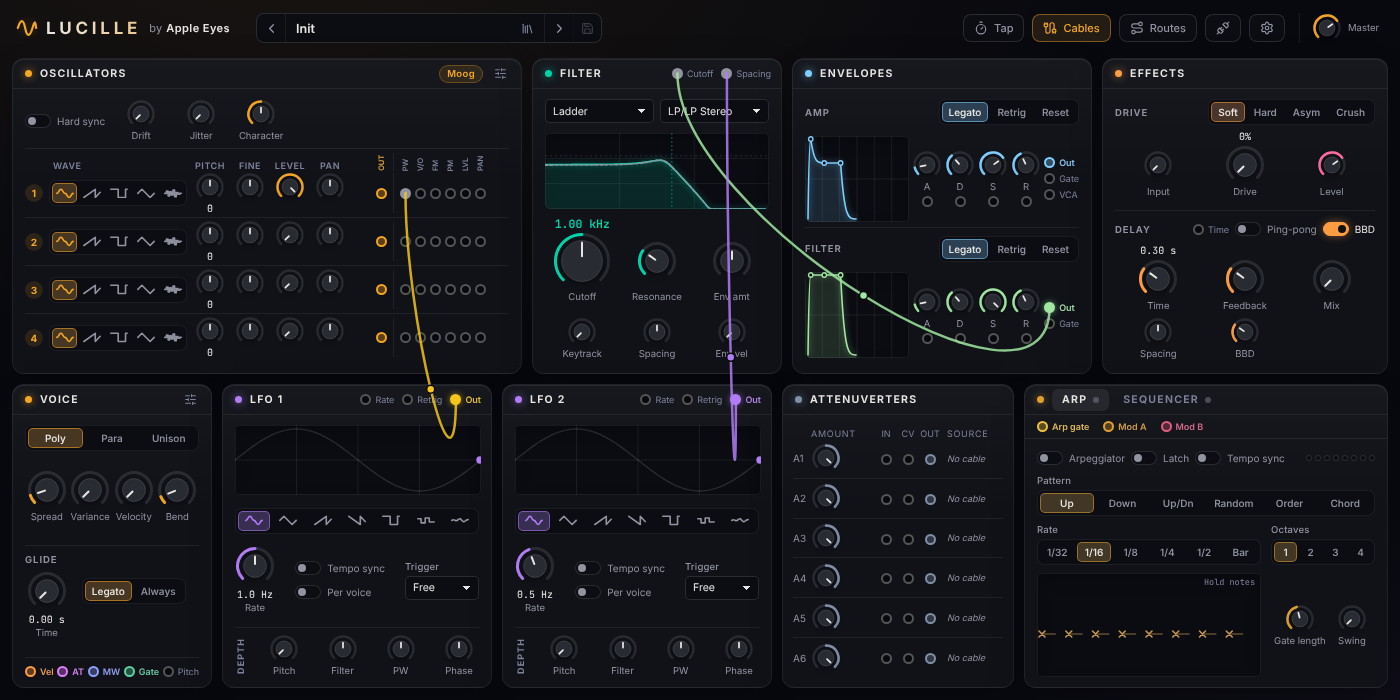
Task: Click oscillator 2 OUT jack
Action: tap(381, 241)
